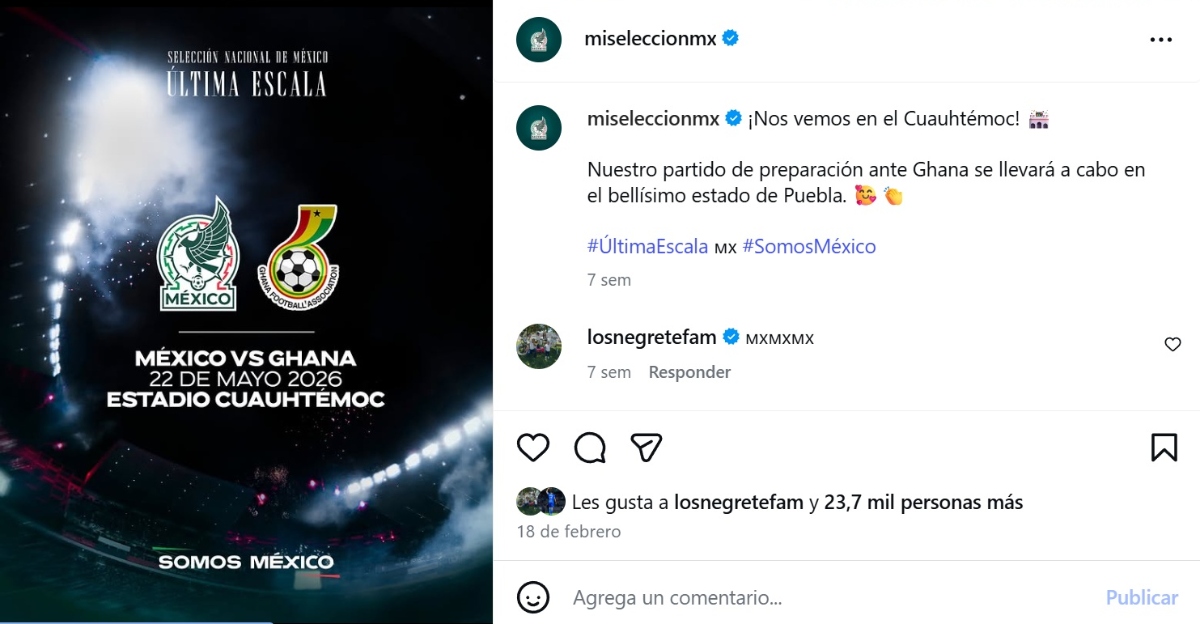Image resolution: width=1200 pixels, height=624 pixels.
Task: Like losnegretefam's comment with the small heart
Action: 1172,343
